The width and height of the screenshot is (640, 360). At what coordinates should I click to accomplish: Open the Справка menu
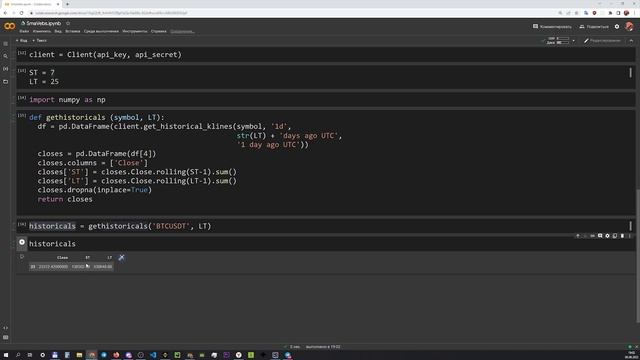coord(159,31)
